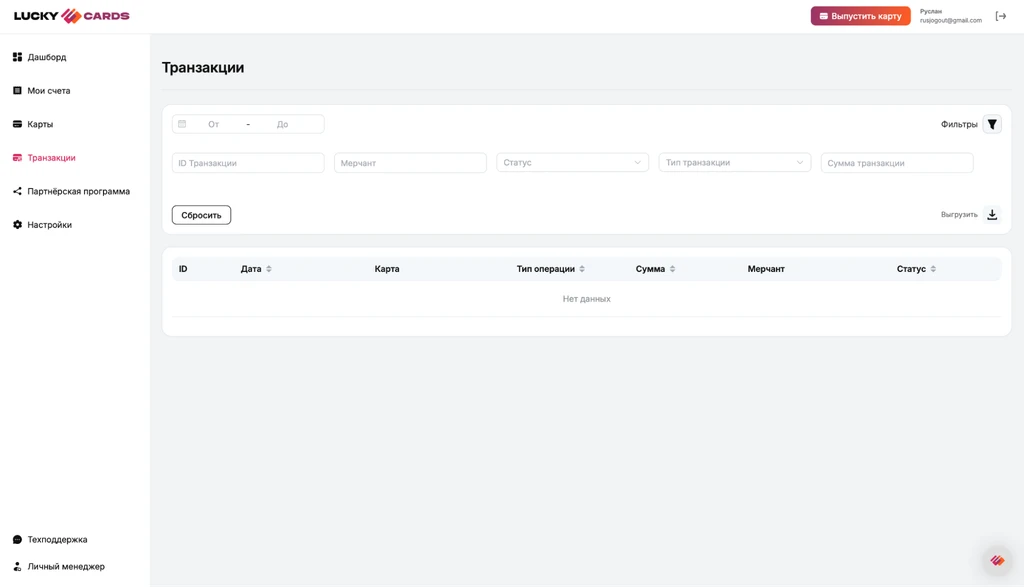The width and height of the screenshot is (1024, 587).
Task: Sort by Статус column header arrows
Action: pyautogui.click(x=933, y=269)
